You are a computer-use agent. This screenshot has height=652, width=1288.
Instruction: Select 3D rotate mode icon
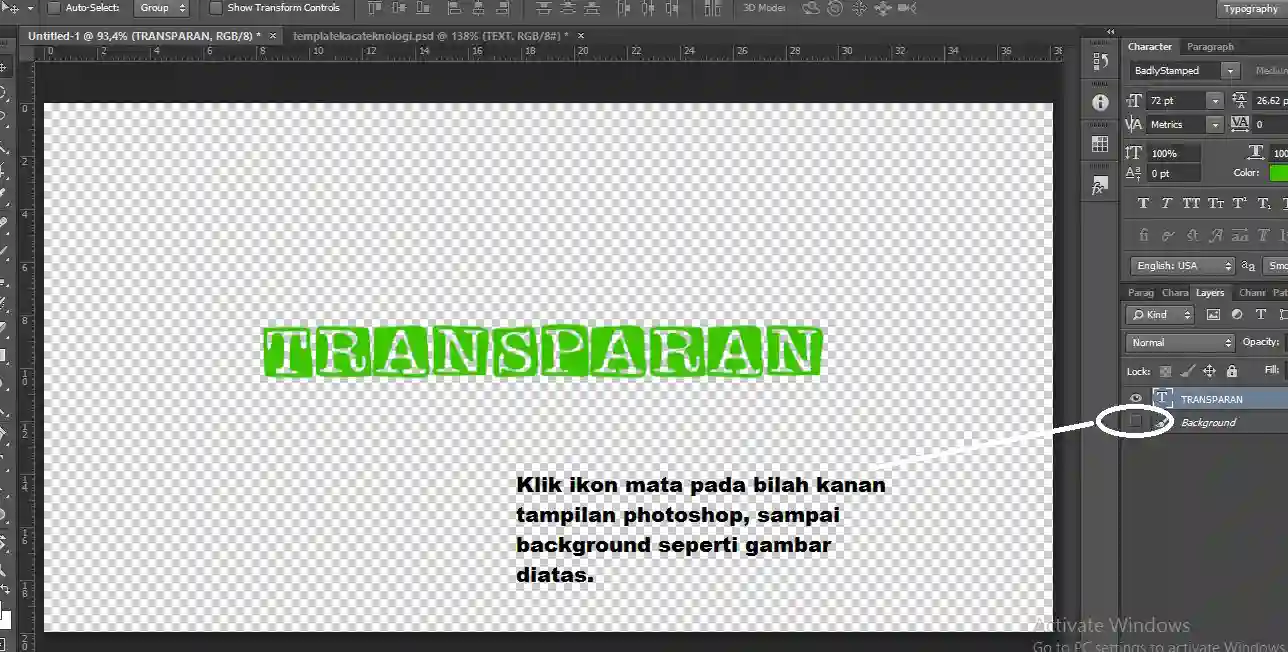[810, 8]
